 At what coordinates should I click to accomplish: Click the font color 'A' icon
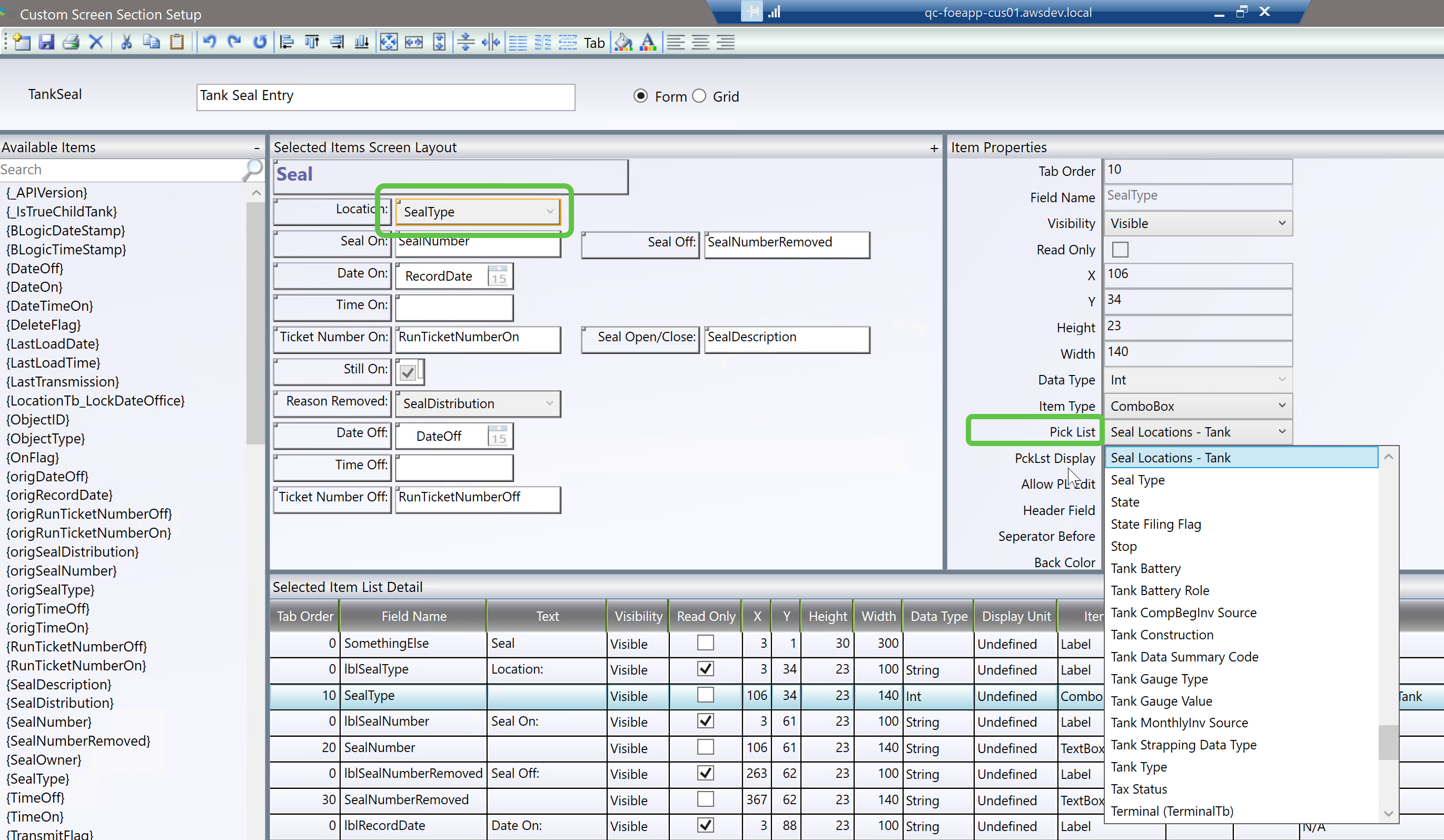(648, 42)
